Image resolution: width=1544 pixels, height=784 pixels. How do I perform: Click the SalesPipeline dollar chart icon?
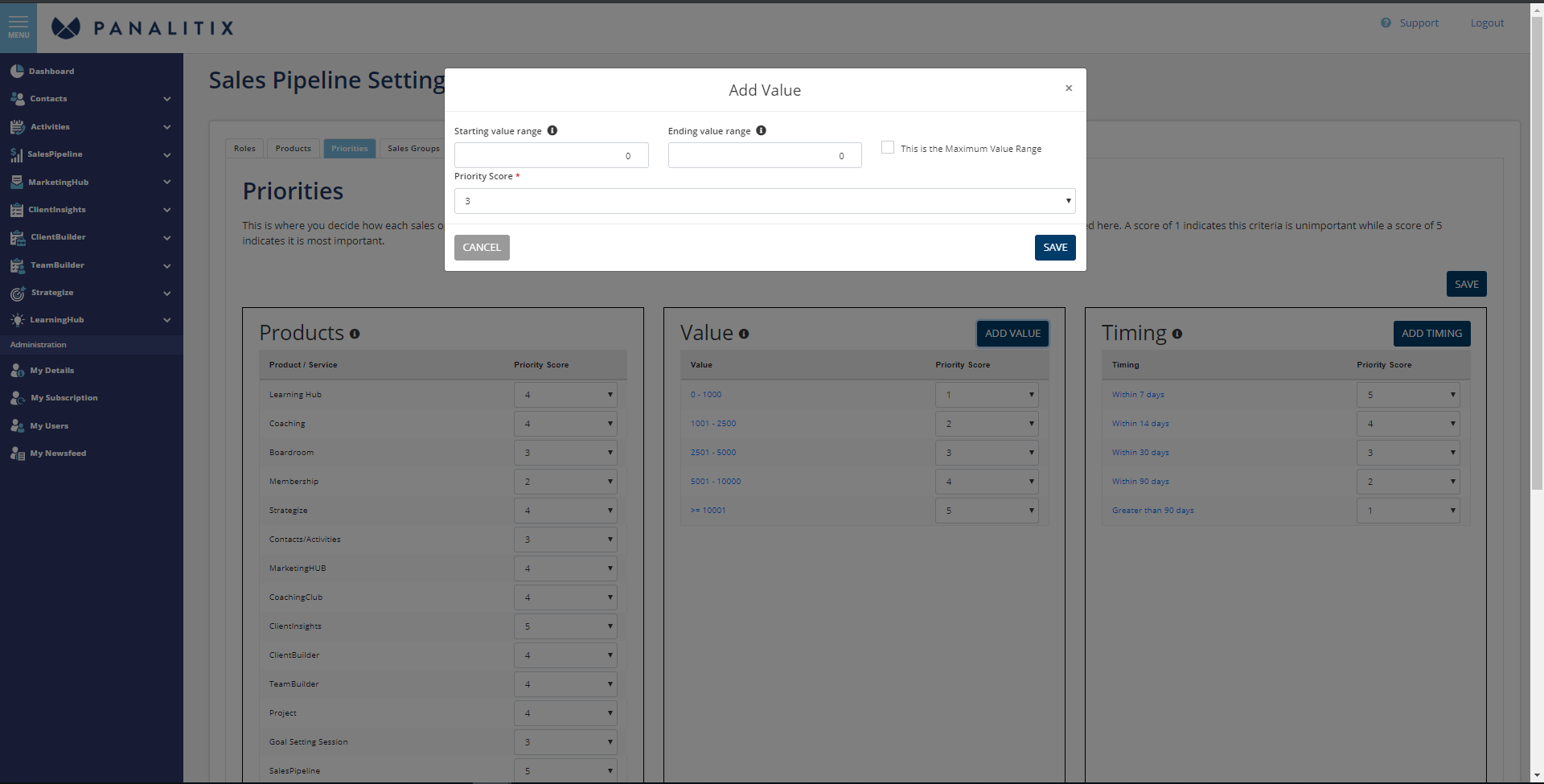point(16,154)
